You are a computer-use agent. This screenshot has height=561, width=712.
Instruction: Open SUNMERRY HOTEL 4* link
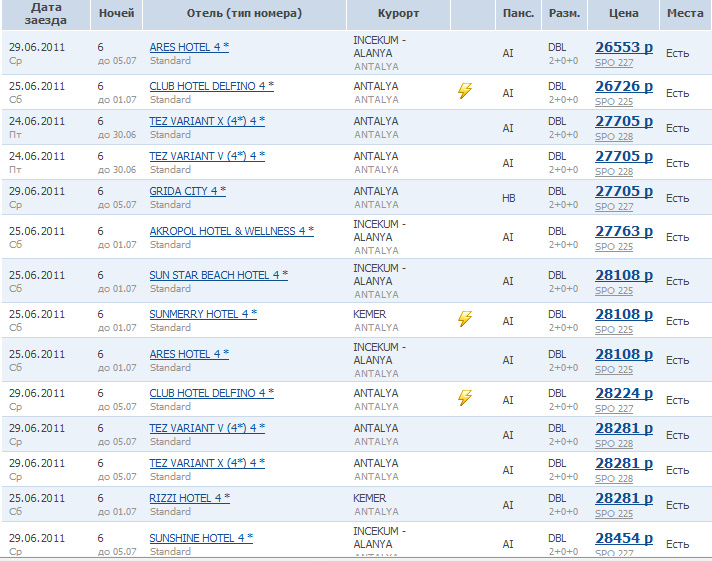click(203, 314)
